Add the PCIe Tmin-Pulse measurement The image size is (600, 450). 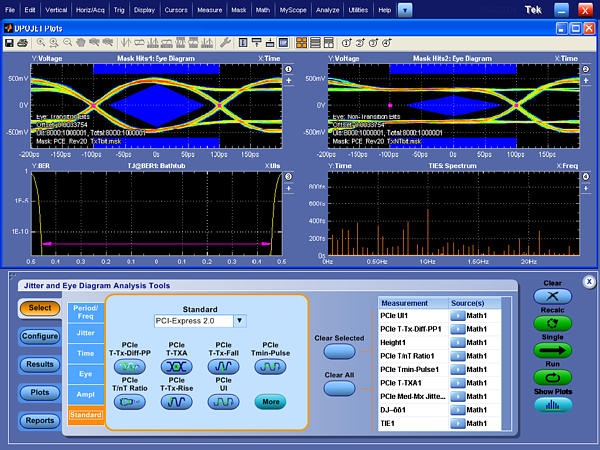(270, 367)
